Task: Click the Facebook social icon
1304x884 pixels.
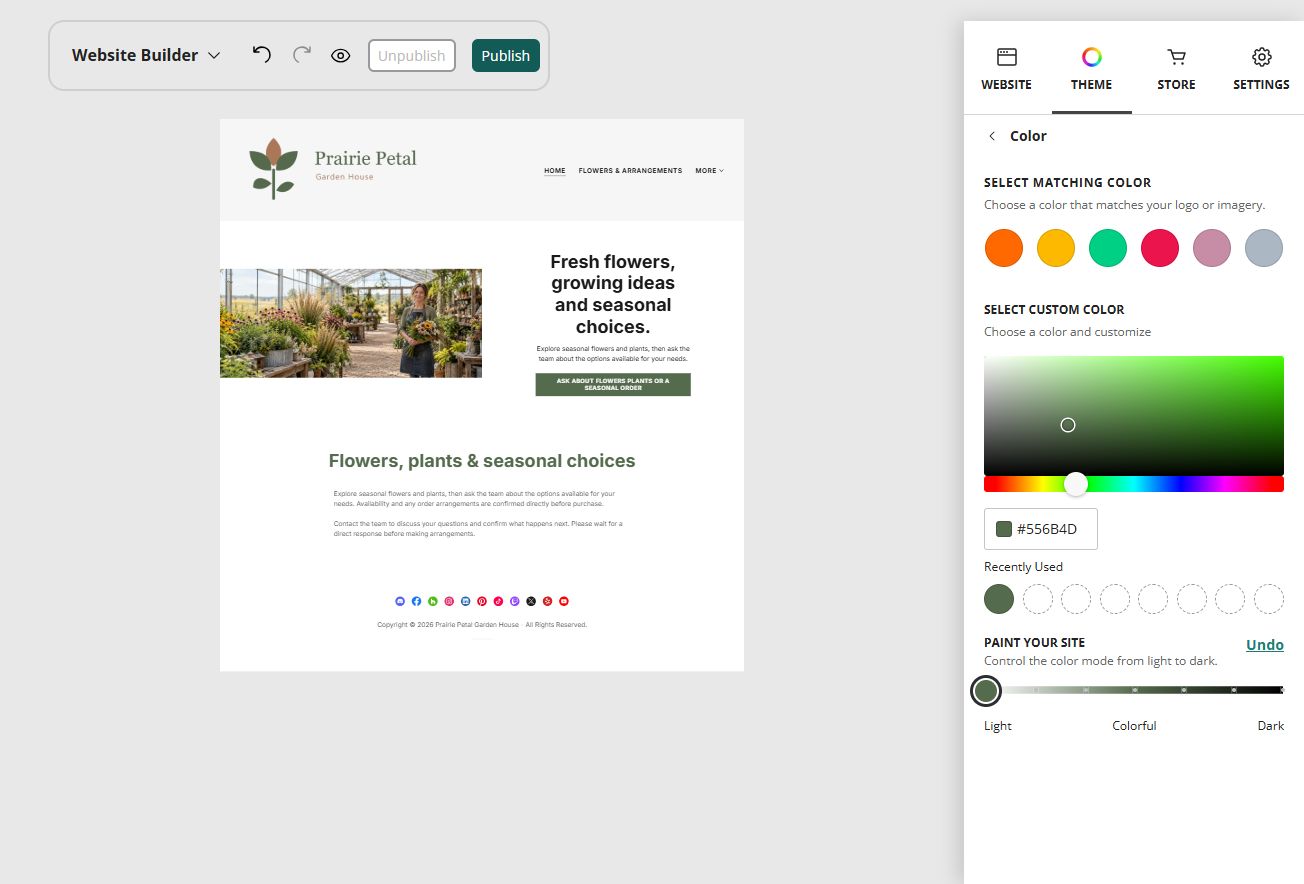Action: (416, 601)
